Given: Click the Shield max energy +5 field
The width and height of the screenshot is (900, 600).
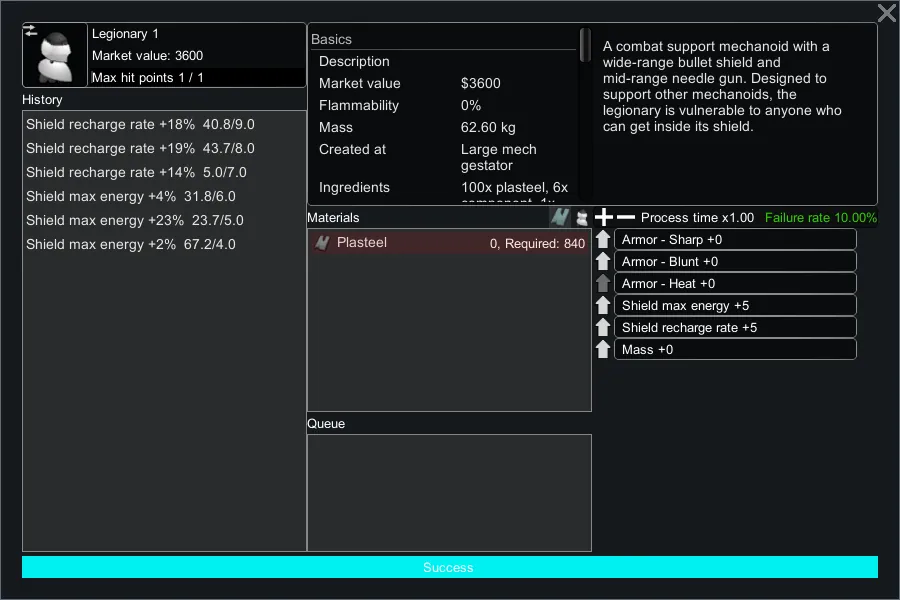Looking at the screenshot, I should [x=735, y=306].
